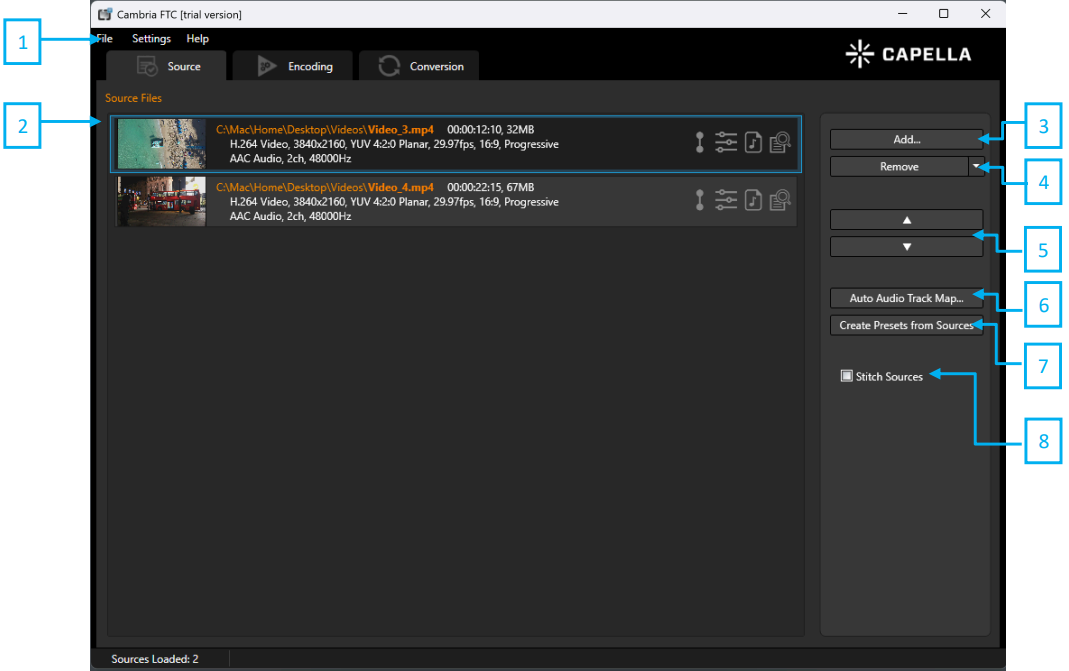Viewport: 1069px width, 671px height.
Task: Open audio settings for Video_3.mp4
Action: [x=753, y=142]
